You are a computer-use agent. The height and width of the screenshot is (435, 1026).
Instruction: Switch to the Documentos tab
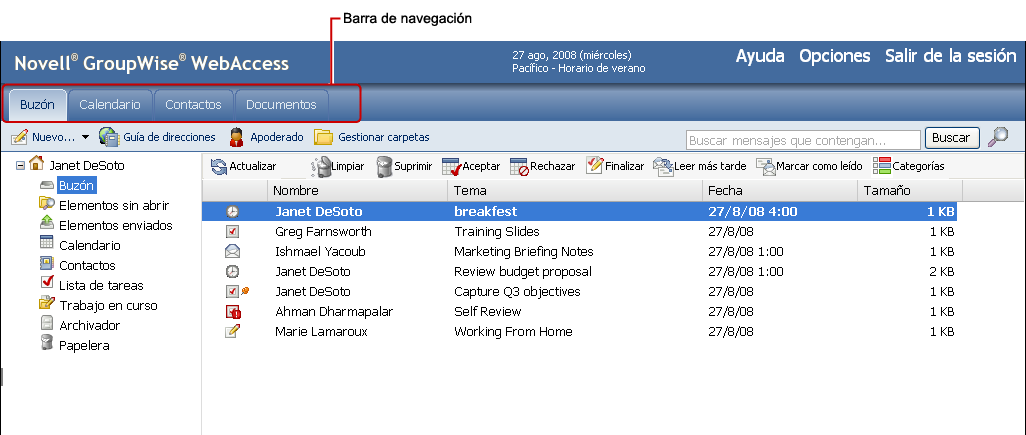(x=281, y=105)
